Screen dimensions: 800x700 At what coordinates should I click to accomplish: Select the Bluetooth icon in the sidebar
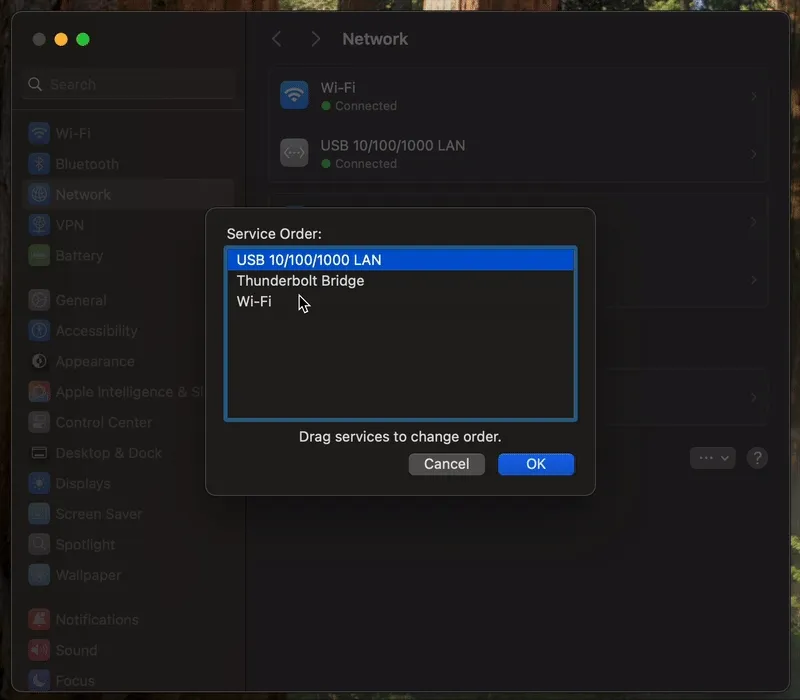pos(38,163)
